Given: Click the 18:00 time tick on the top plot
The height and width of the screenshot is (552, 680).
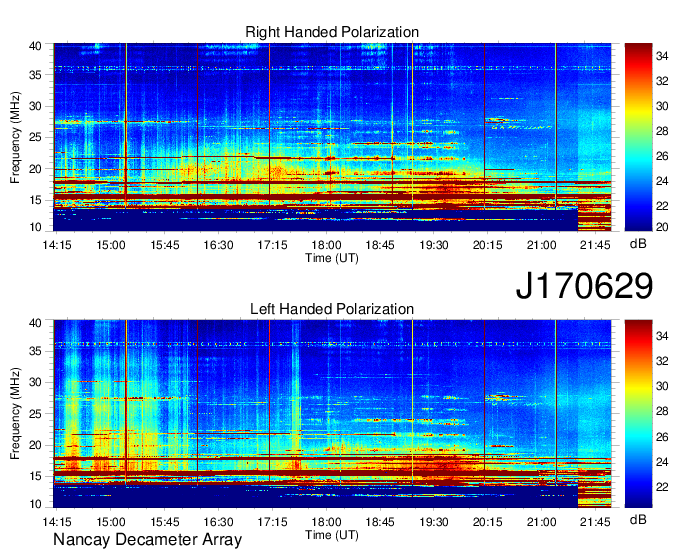Looking at the screenshot, I should click(x=326, y=245).
